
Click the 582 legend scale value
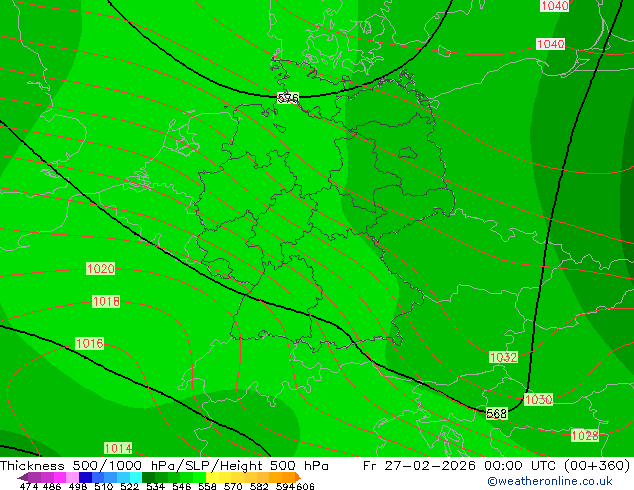click(259, 486)
